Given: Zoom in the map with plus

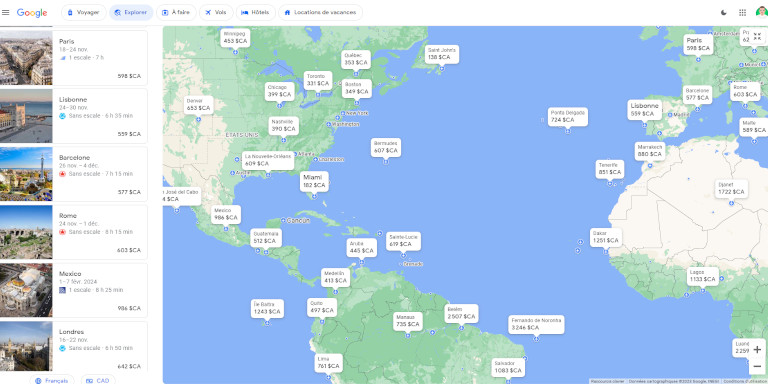Looking at the screenshot, I should tap(757, 350).
